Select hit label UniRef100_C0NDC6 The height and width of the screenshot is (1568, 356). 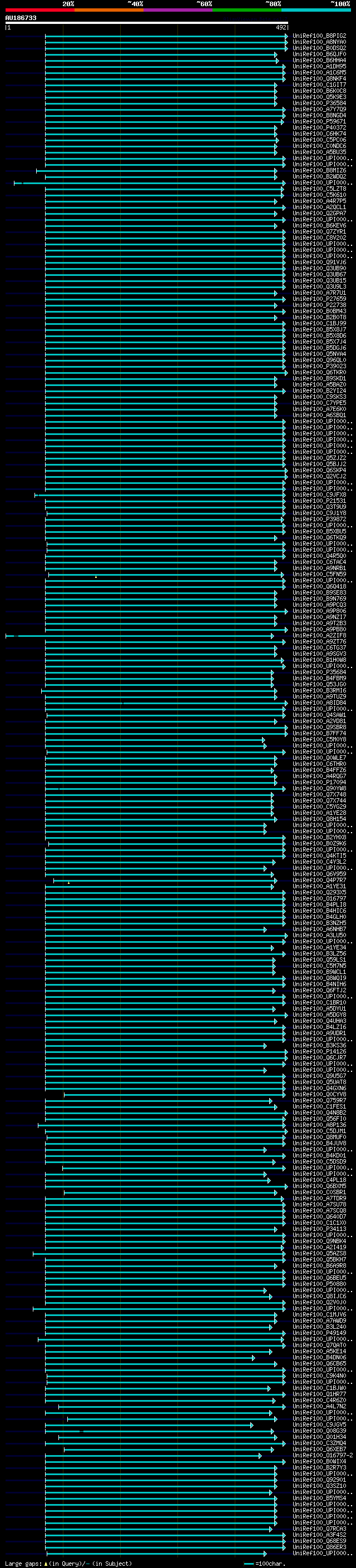(x=319, y=146)
